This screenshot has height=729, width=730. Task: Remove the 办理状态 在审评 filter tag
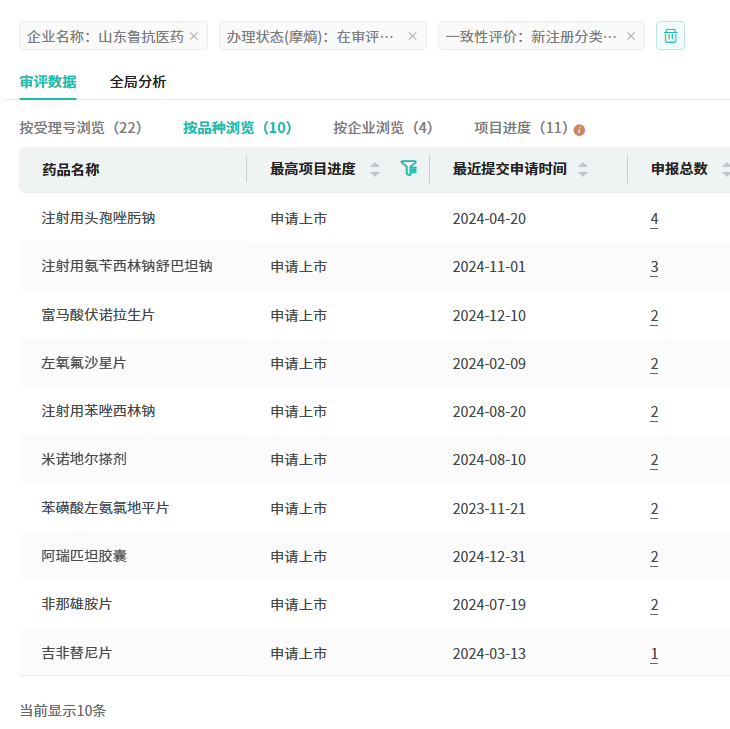coord(413,36)
